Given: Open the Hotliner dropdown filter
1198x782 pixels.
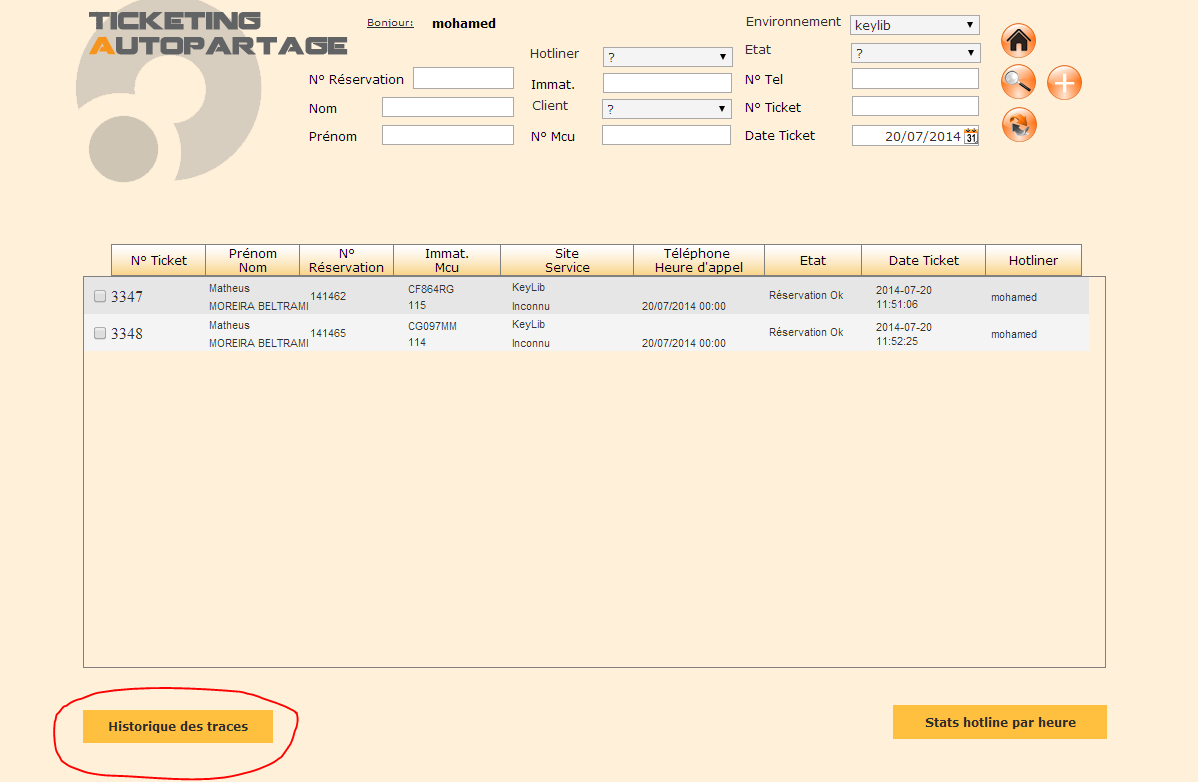Looking at the screenshot, I should pyautogui.click(x=667, y=57).
